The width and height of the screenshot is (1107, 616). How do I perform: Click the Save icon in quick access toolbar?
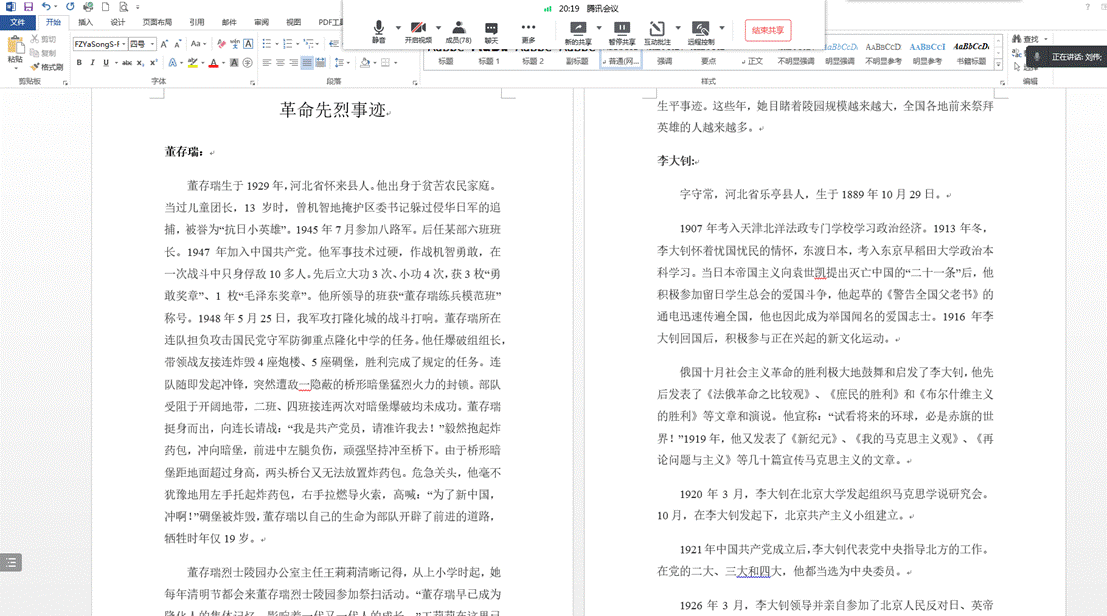click(x=28, y=7)
